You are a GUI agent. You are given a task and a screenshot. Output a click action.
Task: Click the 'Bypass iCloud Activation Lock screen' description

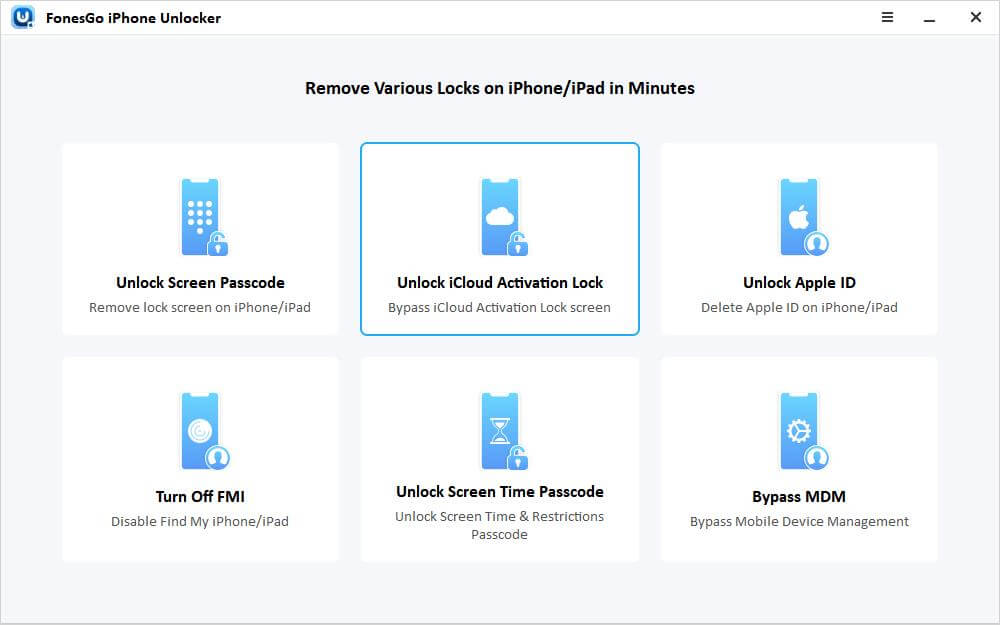(x=500, y=307)
